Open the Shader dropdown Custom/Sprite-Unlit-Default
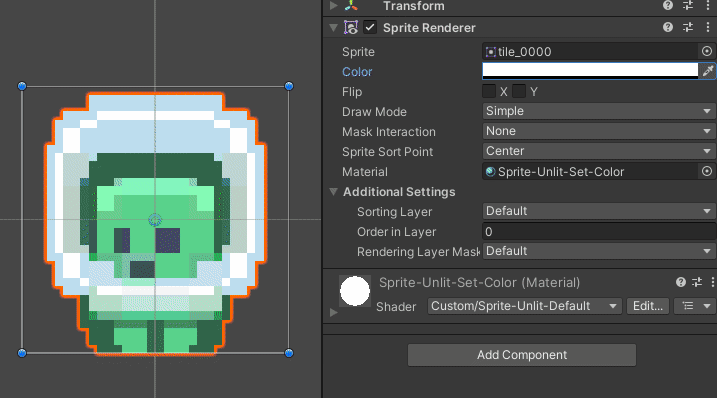Screen dimensions: 717x398 click(524, 306)
